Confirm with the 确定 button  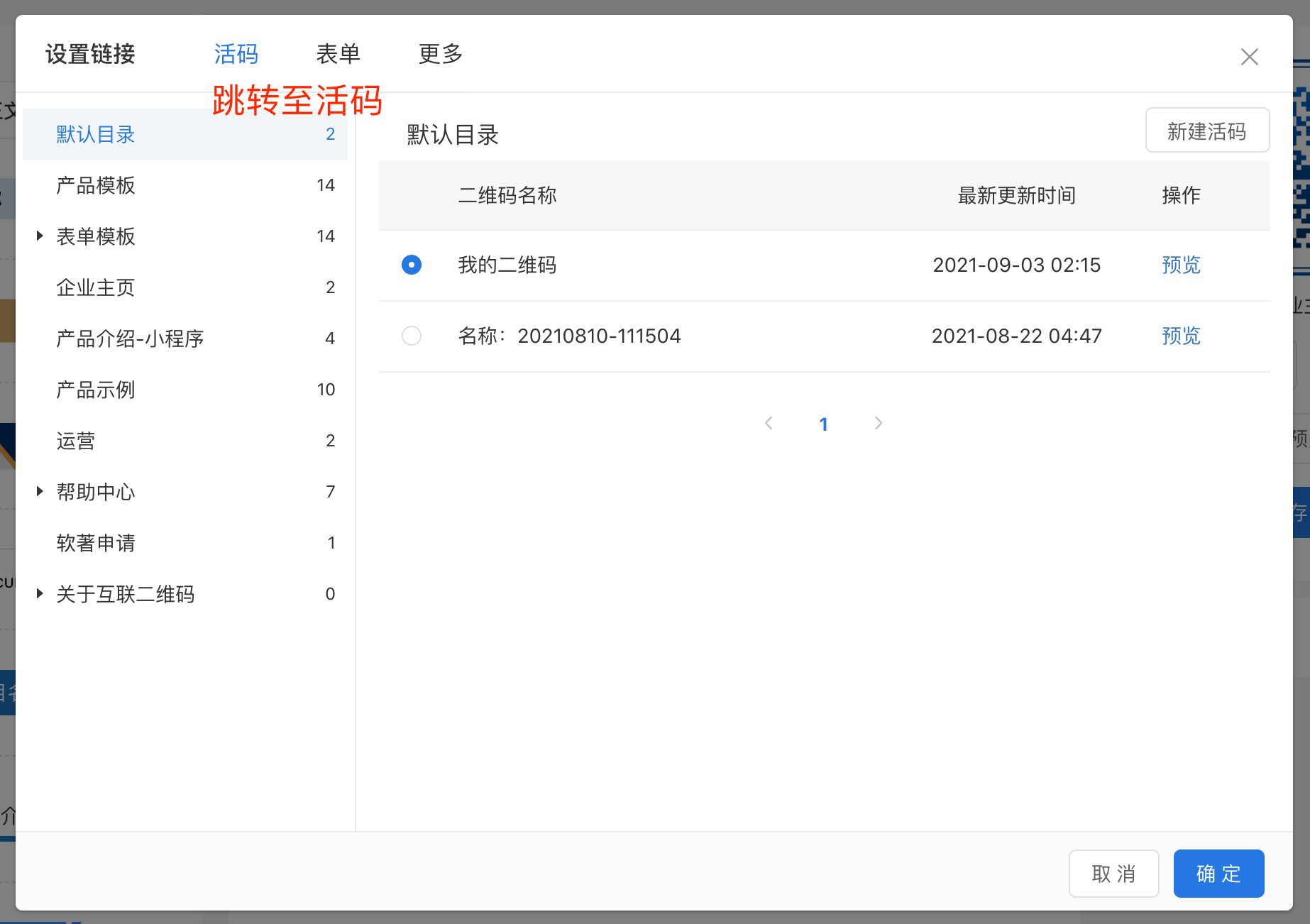click(x=1218, y=874)
